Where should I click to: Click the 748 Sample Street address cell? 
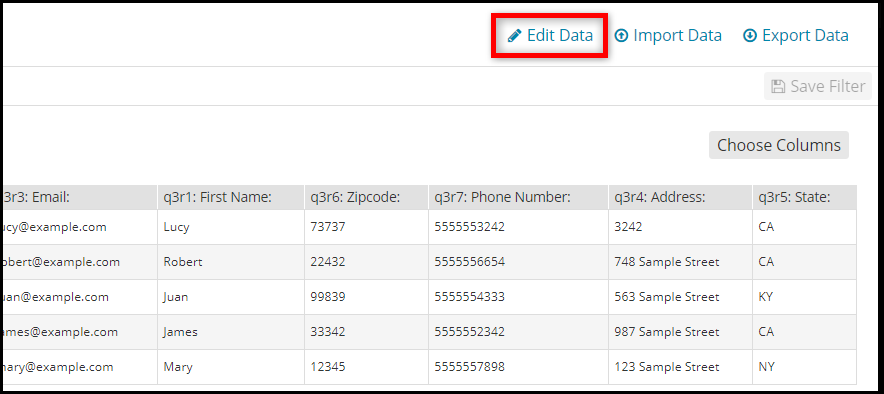click(680, 262)
